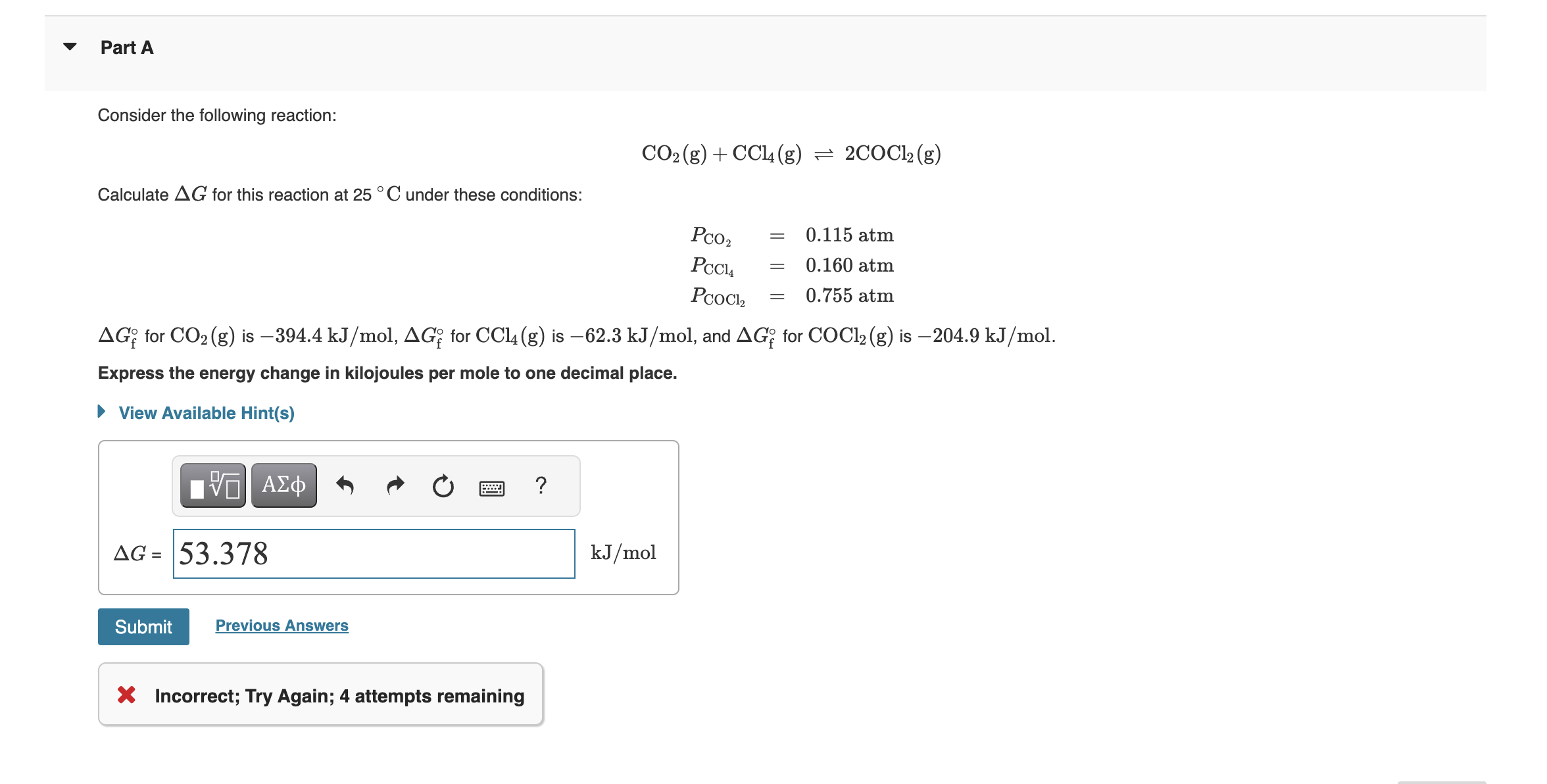
Task: Click the reset answer icon
Action: (x=443, y=485)
